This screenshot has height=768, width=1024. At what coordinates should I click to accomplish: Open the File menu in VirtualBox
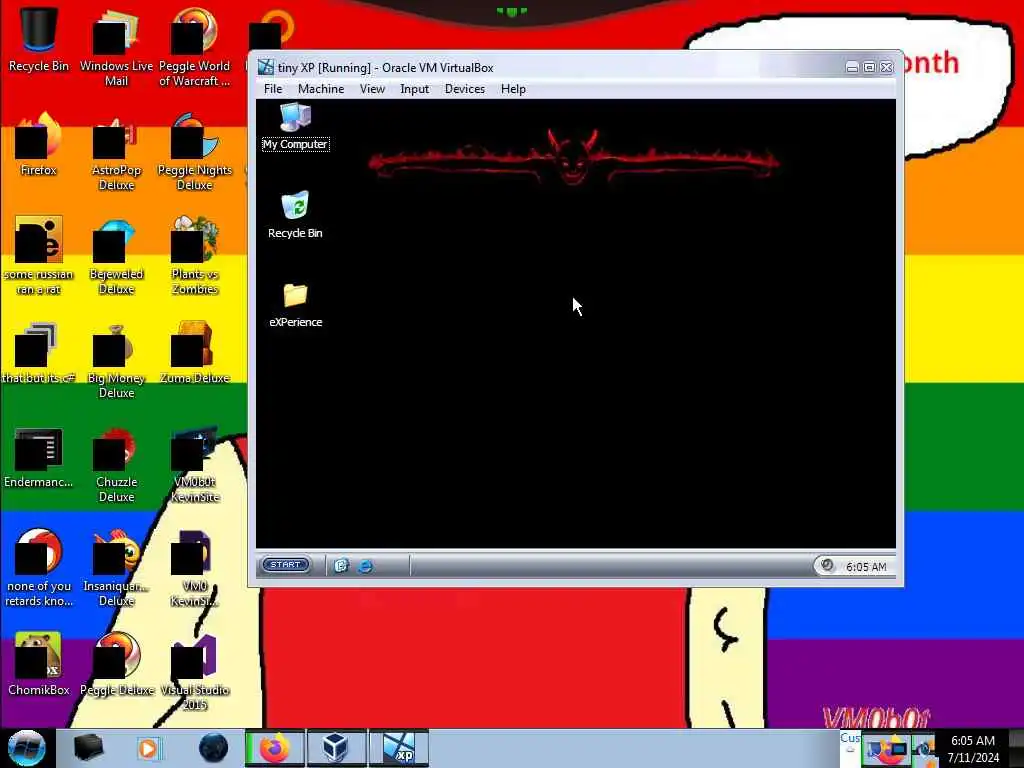coord(273,89)
